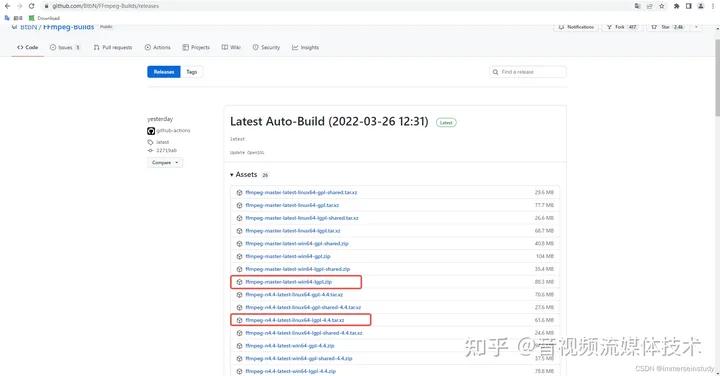The height and width of the screenshot is (376, 720).
Task: Open the Actions tab
Action: (158, 47)
